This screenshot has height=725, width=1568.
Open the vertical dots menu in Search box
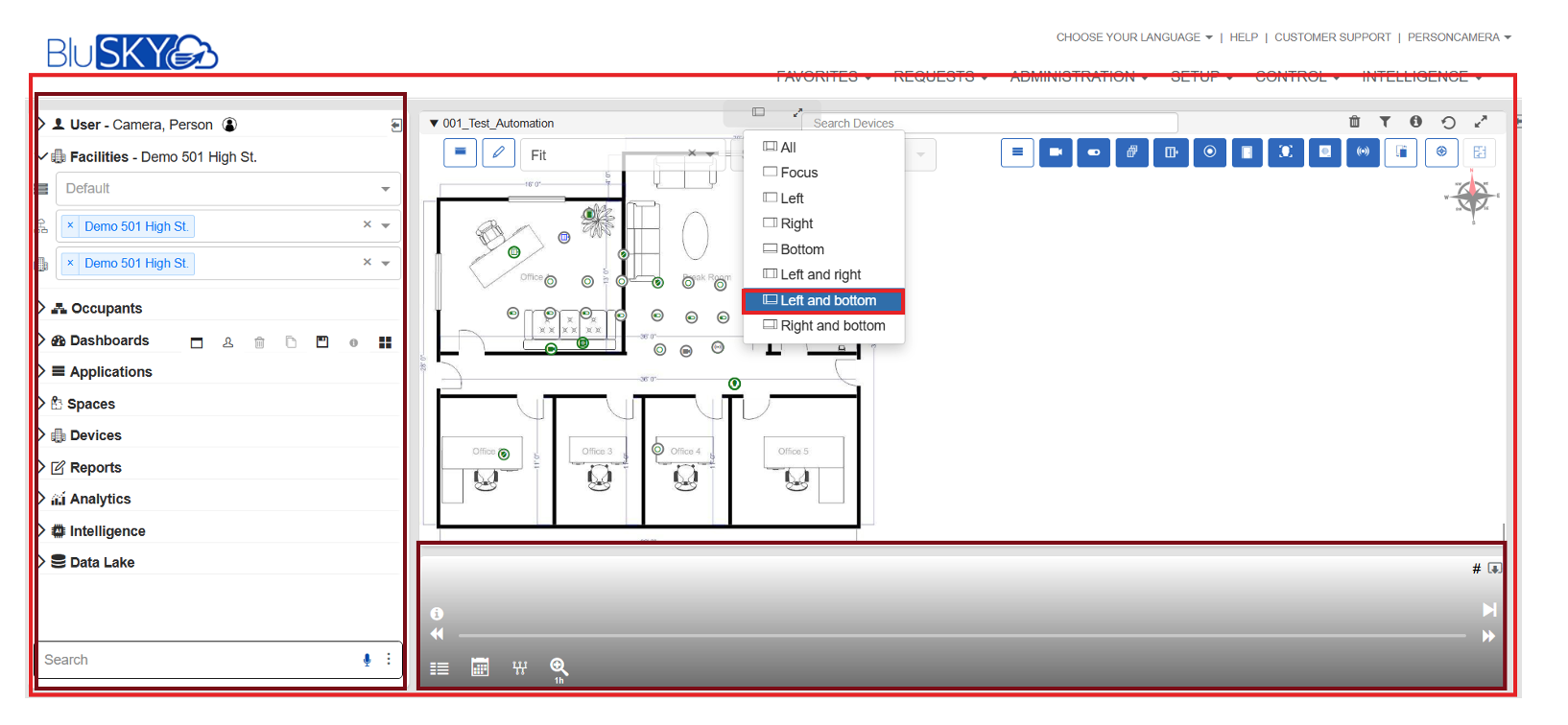tap(389, 660)
